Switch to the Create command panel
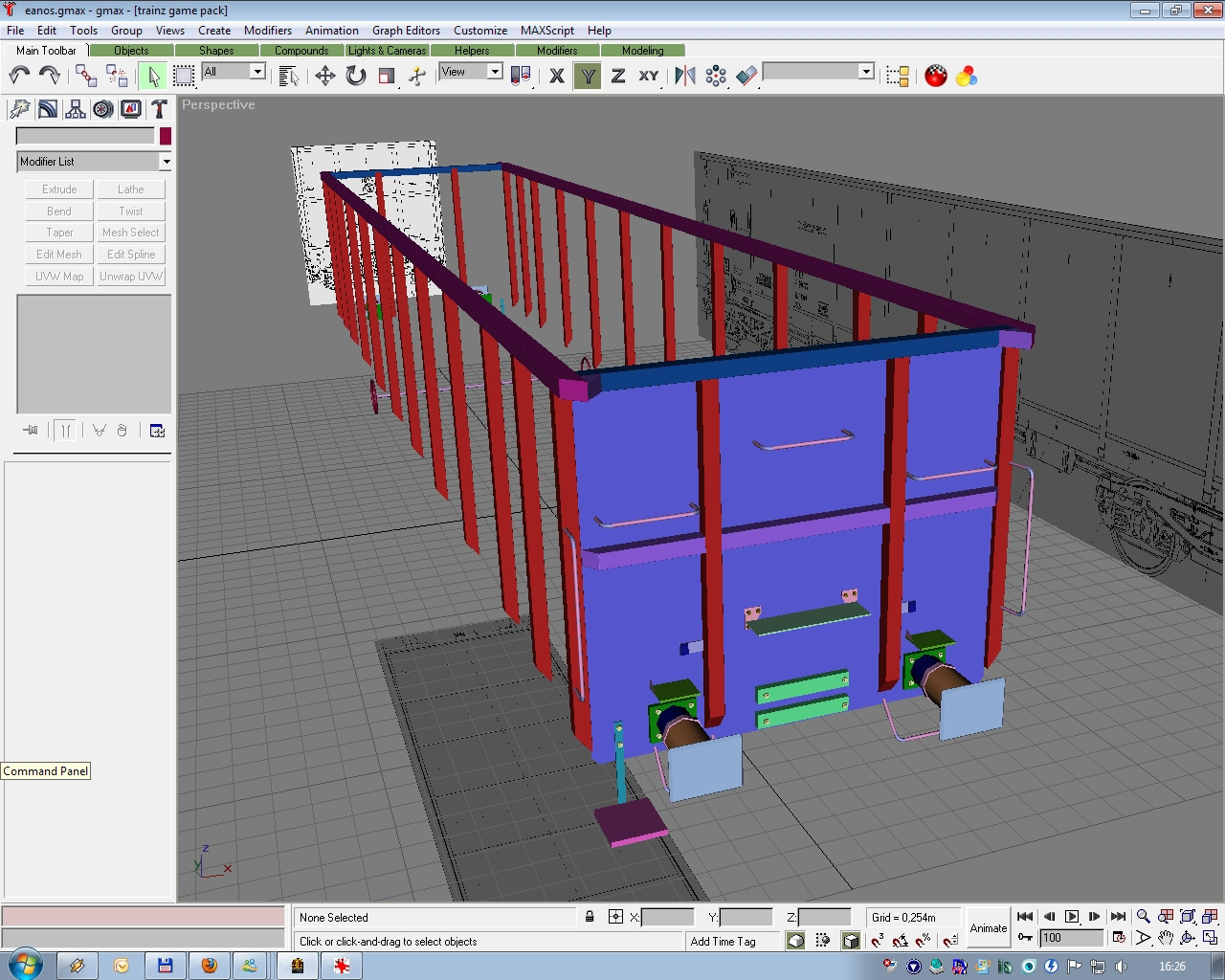Image resolution: width=1225 pixels, height=980 pixels. tap(19, 109)
